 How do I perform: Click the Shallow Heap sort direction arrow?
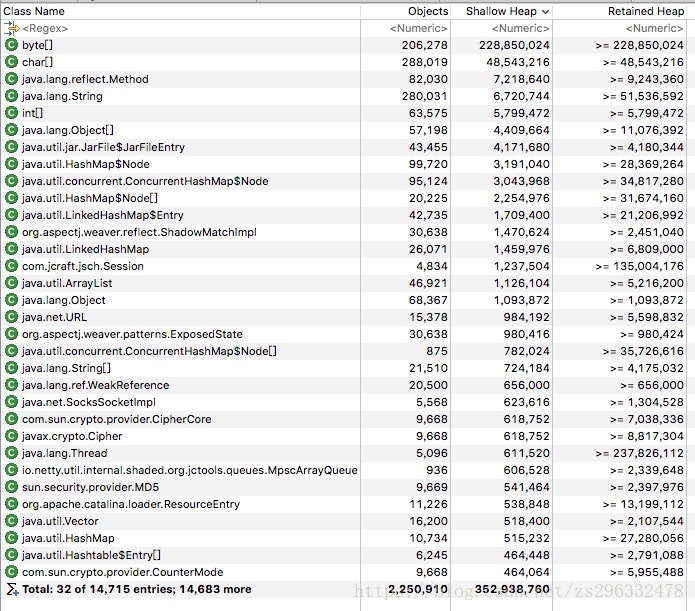coord(546,12)
